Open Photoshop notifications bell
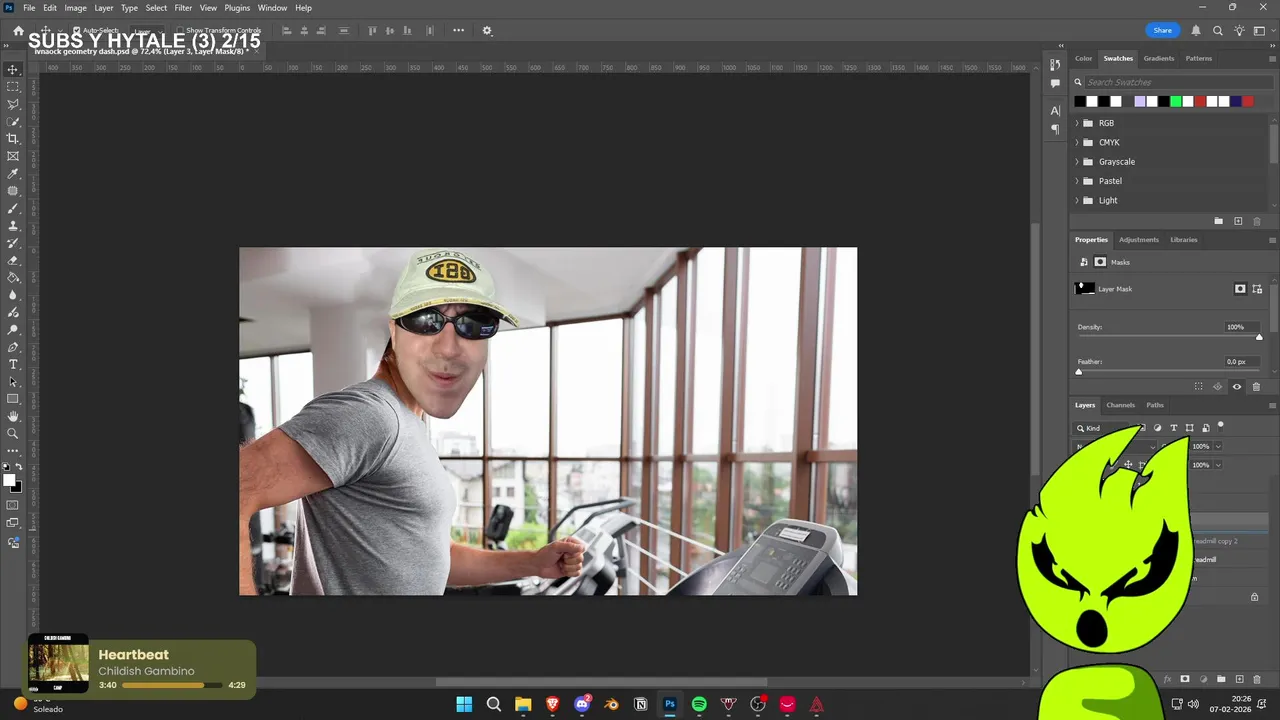This screenshot has height=720, width=1280. point(1196,30)
